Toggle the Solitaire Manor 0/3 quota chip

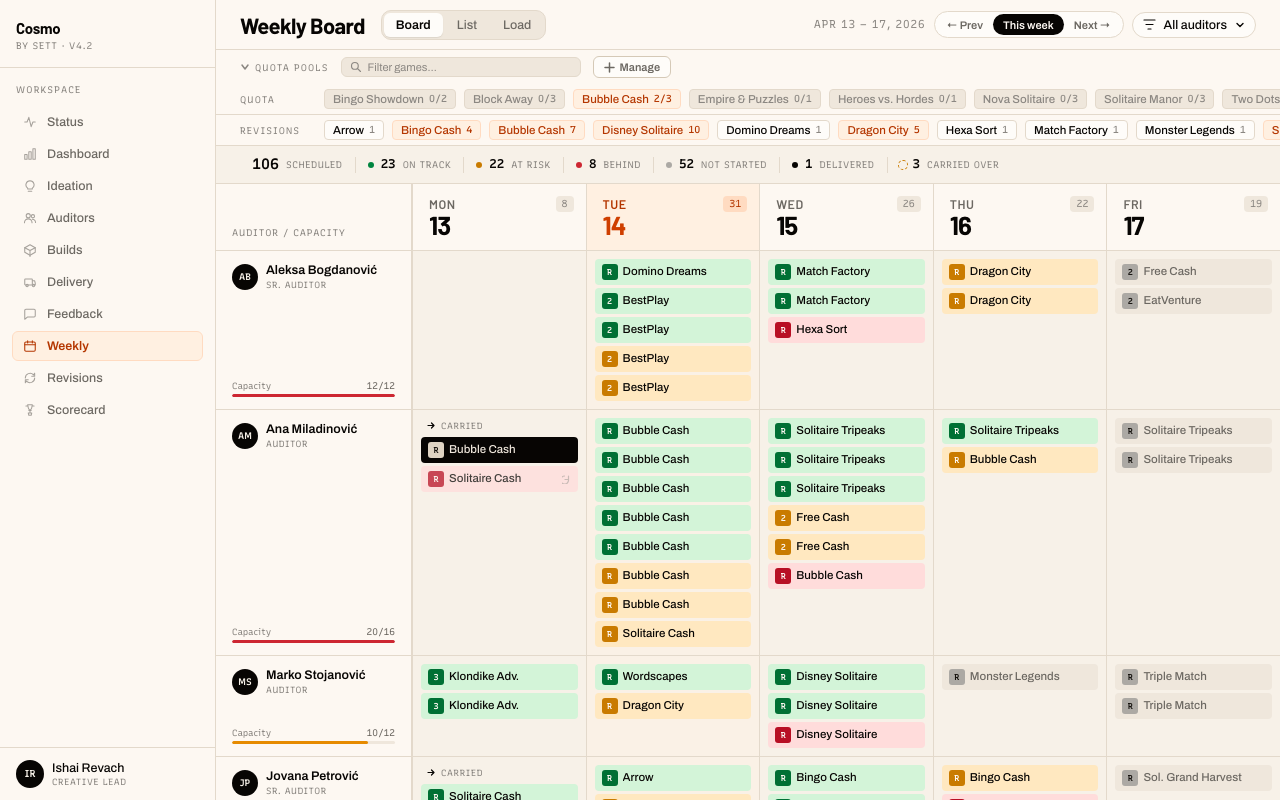click(1154, 99)
